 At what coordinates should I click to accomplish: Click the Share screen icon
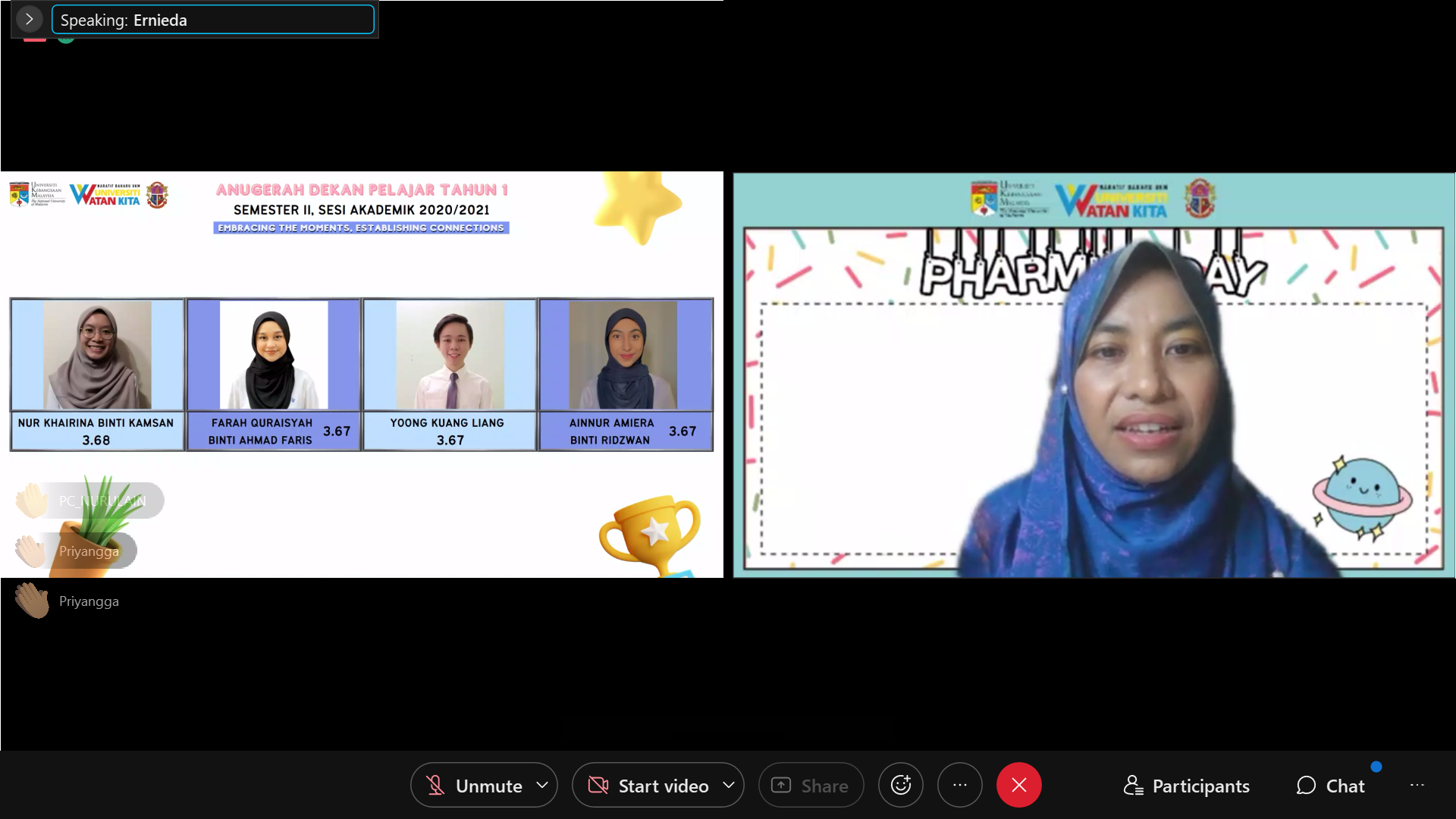pyautogui.click(x=781, y=786)
